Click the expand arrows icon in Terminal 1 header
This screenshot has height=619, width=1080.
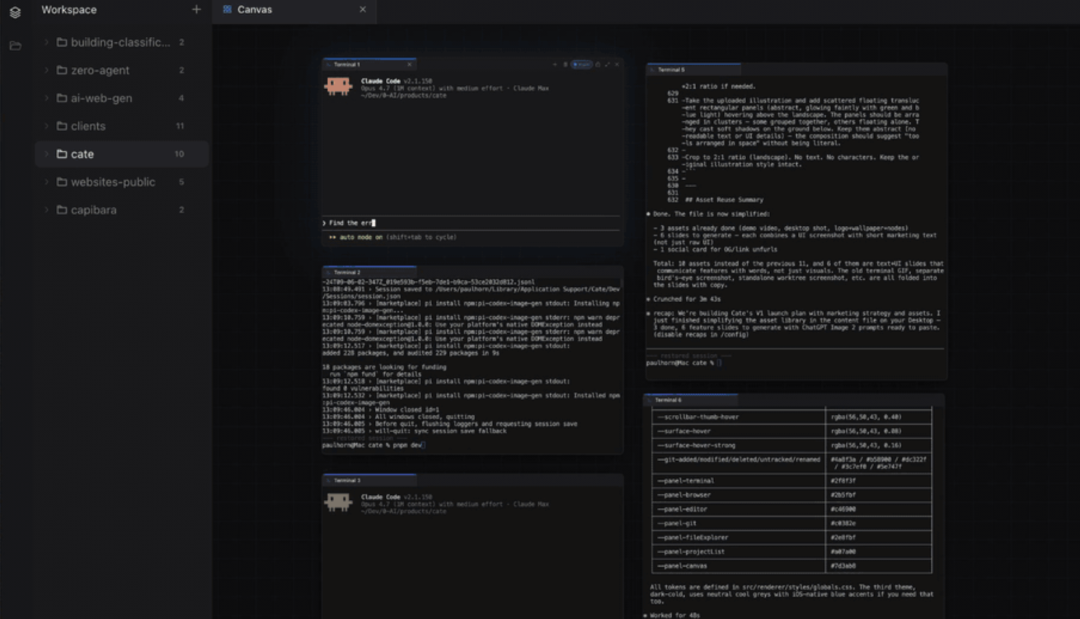[x=608, y=64]
